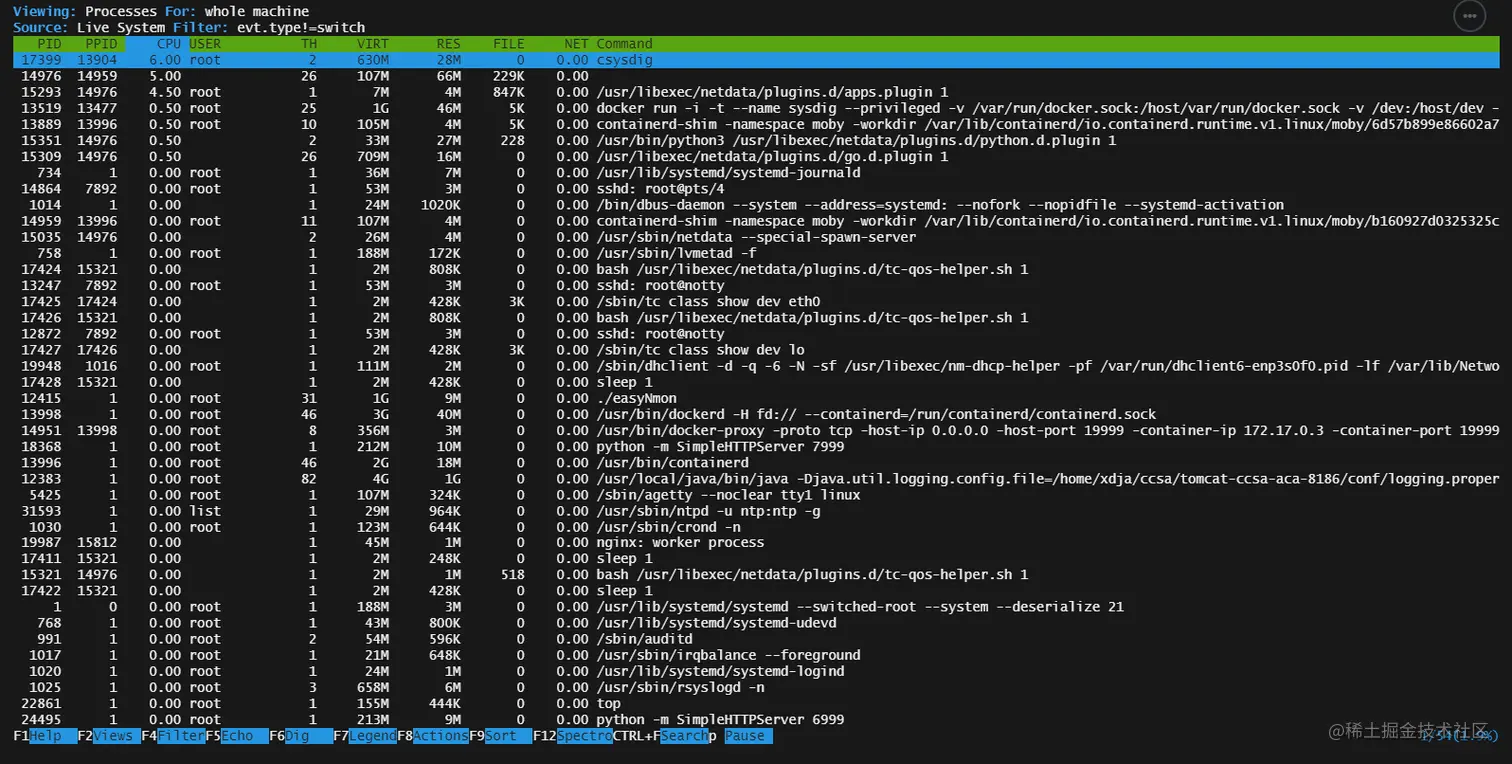Open F7 Legend
Screen dimensions: 1512x764
[365, 736]
